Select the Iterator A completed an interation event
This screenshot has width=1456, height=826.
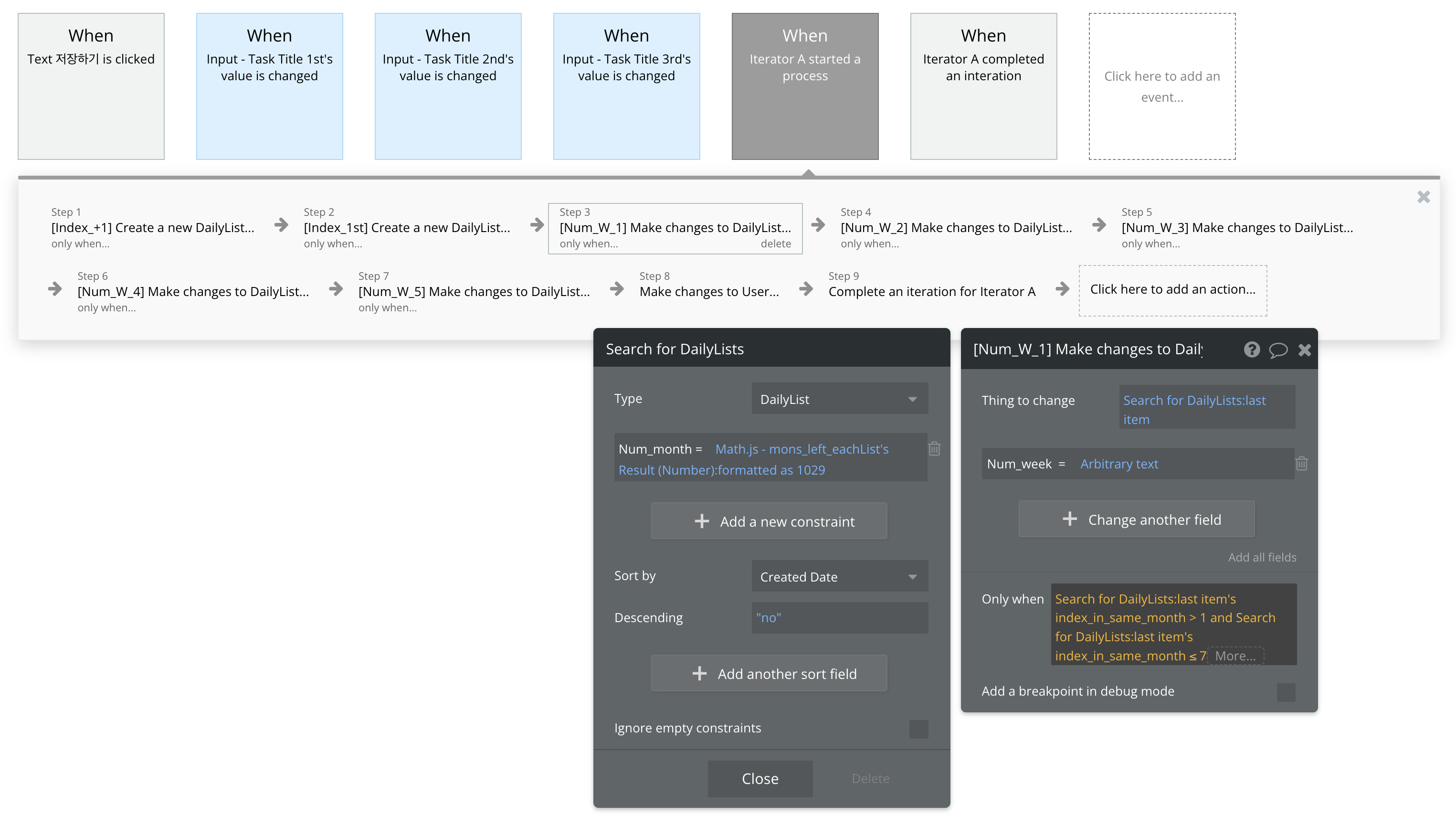click(x=983, y=86)
